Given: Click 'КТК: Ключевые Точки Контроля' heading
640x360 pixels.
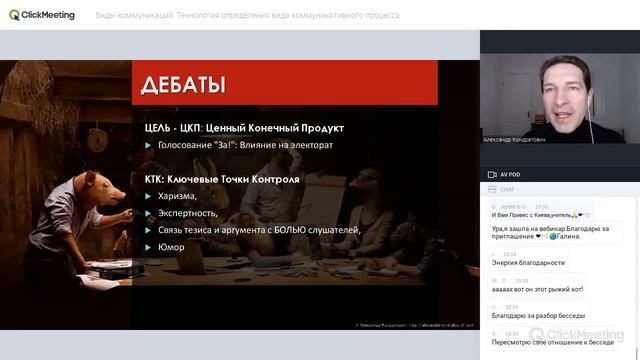Looking at the screenshot, I should point(222,179).
